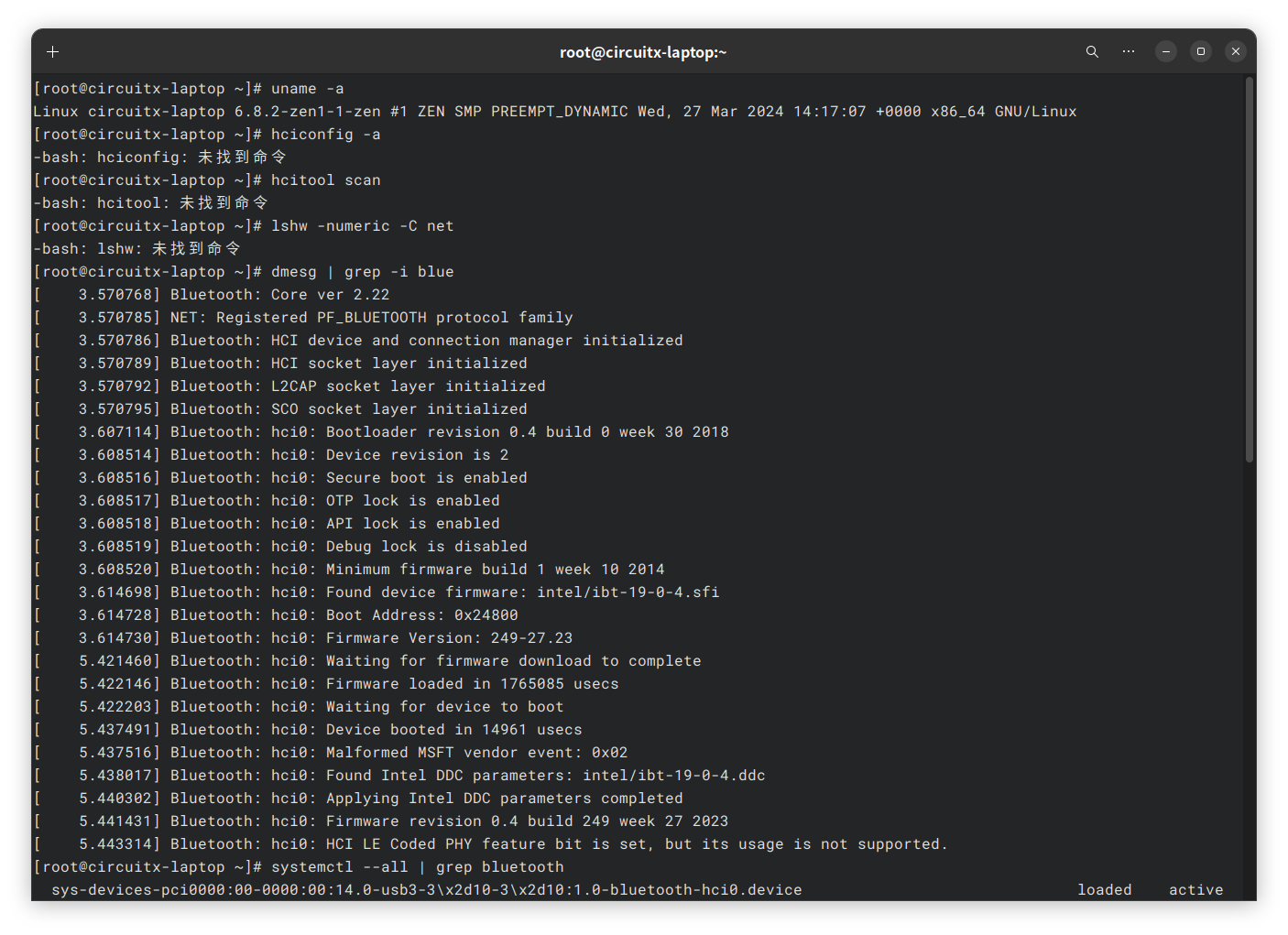Click the 'active' status in systemctl output

tap(1195, 890)
